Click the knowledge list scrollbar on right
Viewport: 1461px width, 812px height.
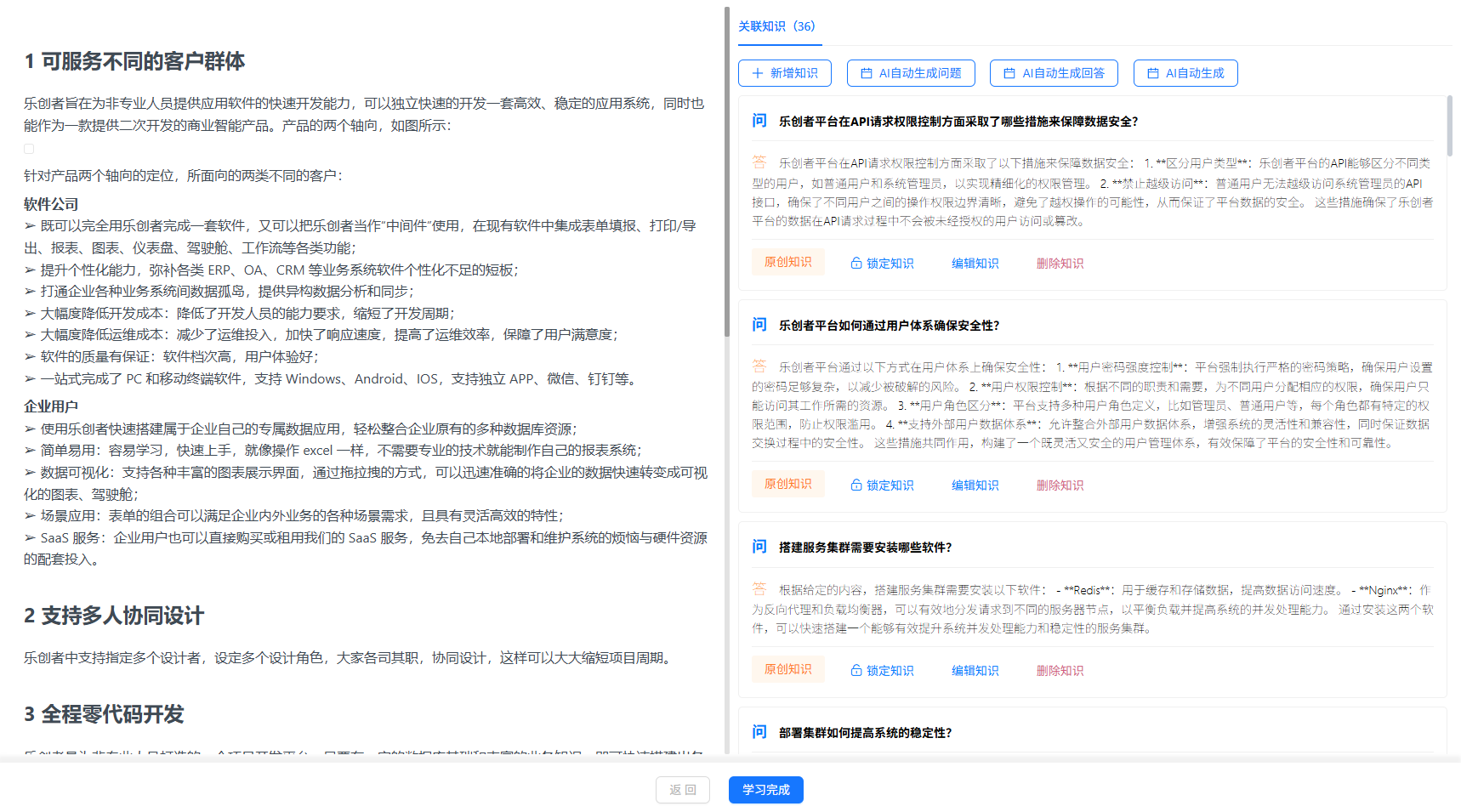click(1449, 128)
